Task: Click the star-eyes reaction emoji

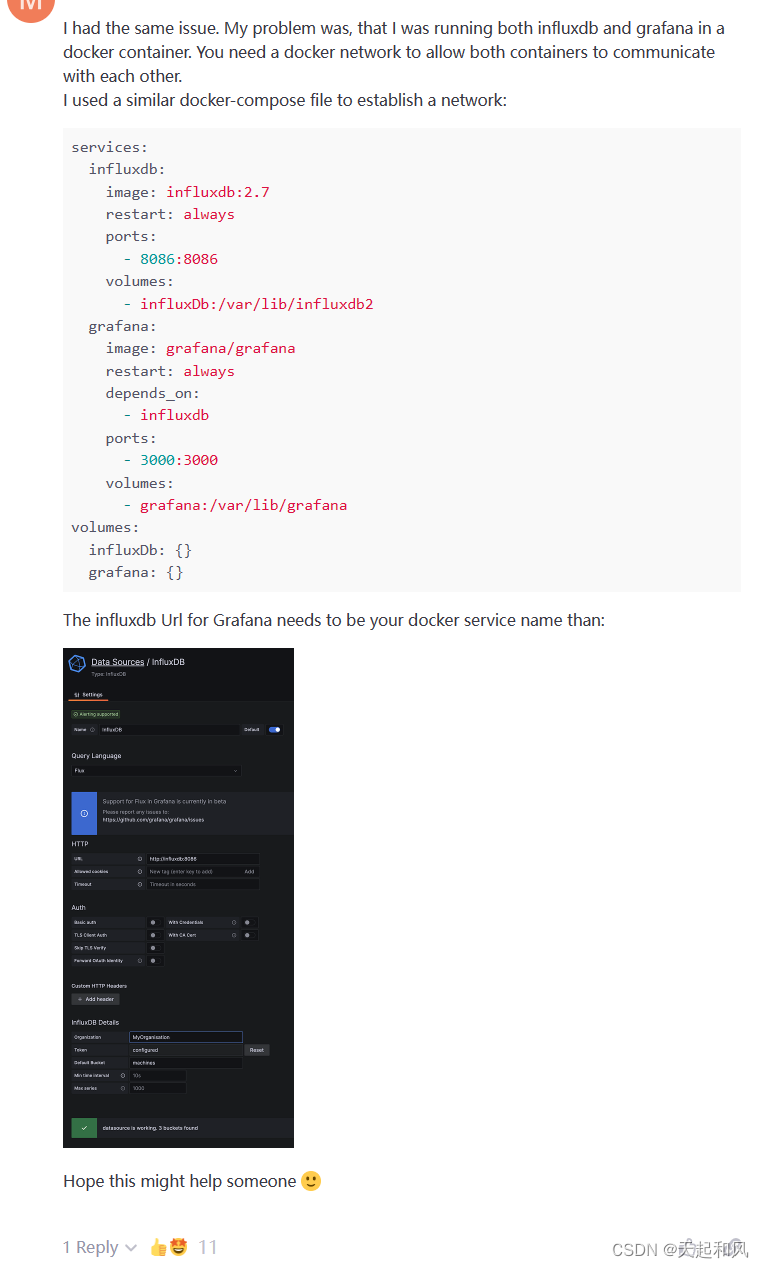Action: [179, 1247]
